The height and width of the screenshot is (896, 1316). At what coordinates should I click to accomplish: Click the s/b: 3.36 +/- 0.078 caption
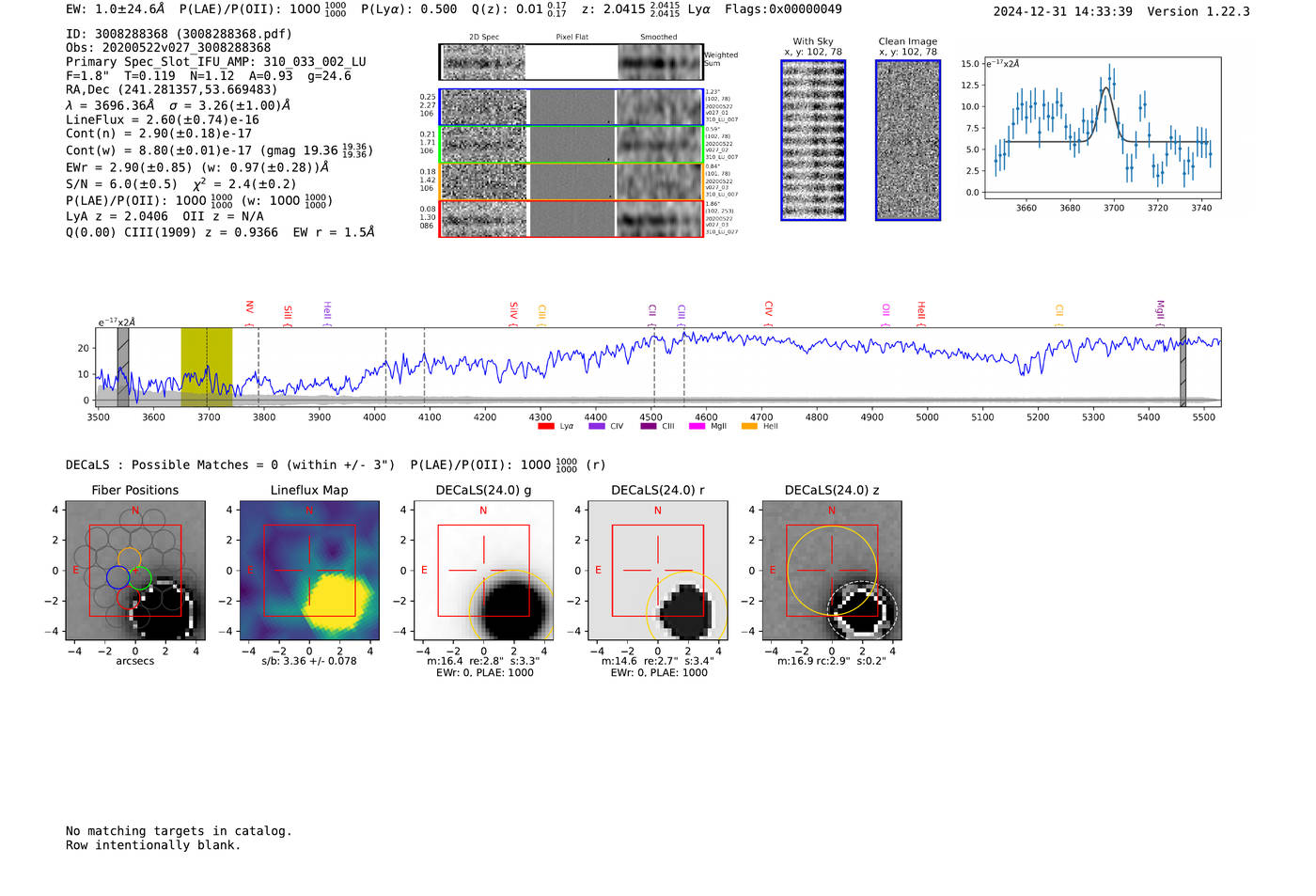click(309, 661)
